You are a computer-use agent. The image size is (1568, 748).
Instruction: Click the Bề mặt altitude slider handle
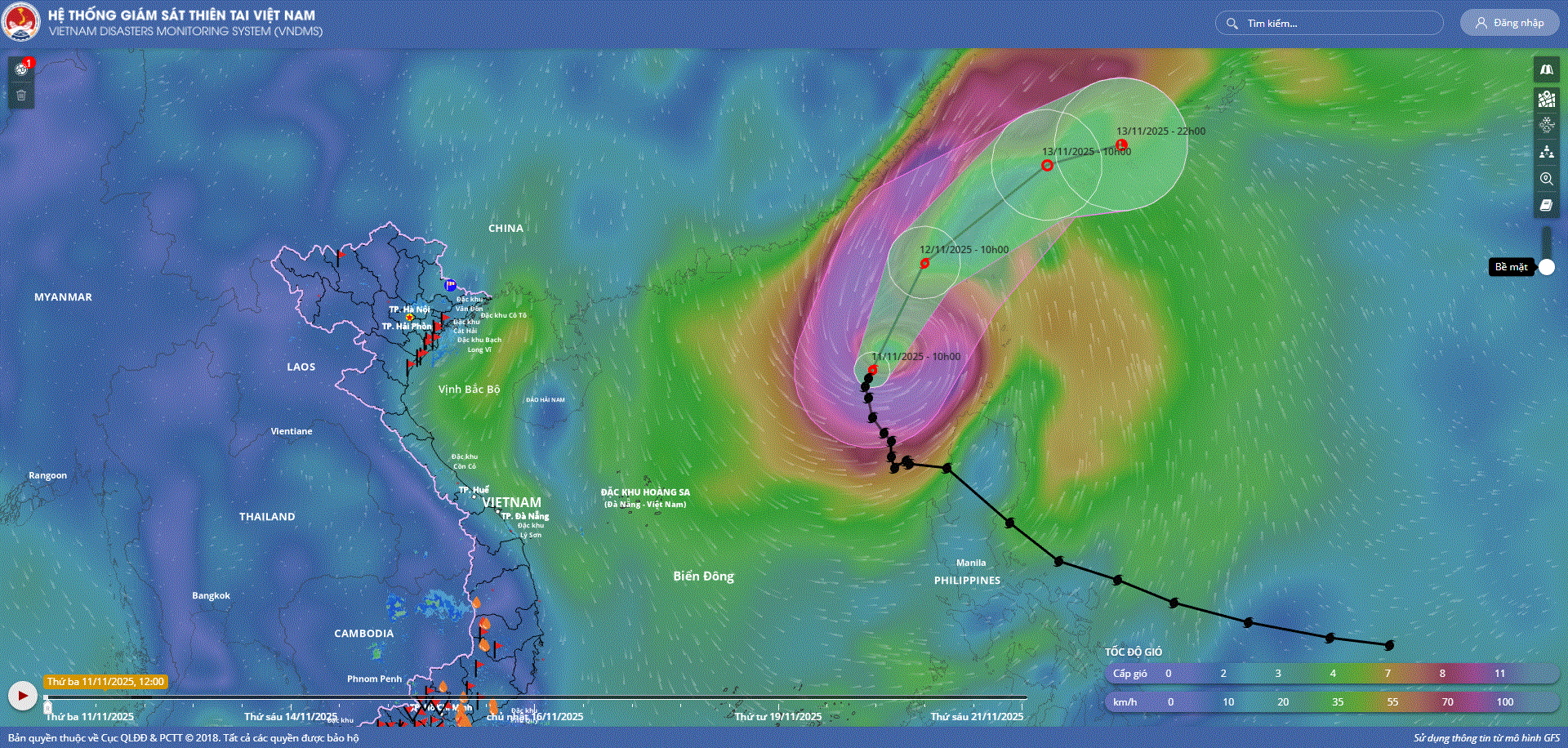click(1546, 267)
